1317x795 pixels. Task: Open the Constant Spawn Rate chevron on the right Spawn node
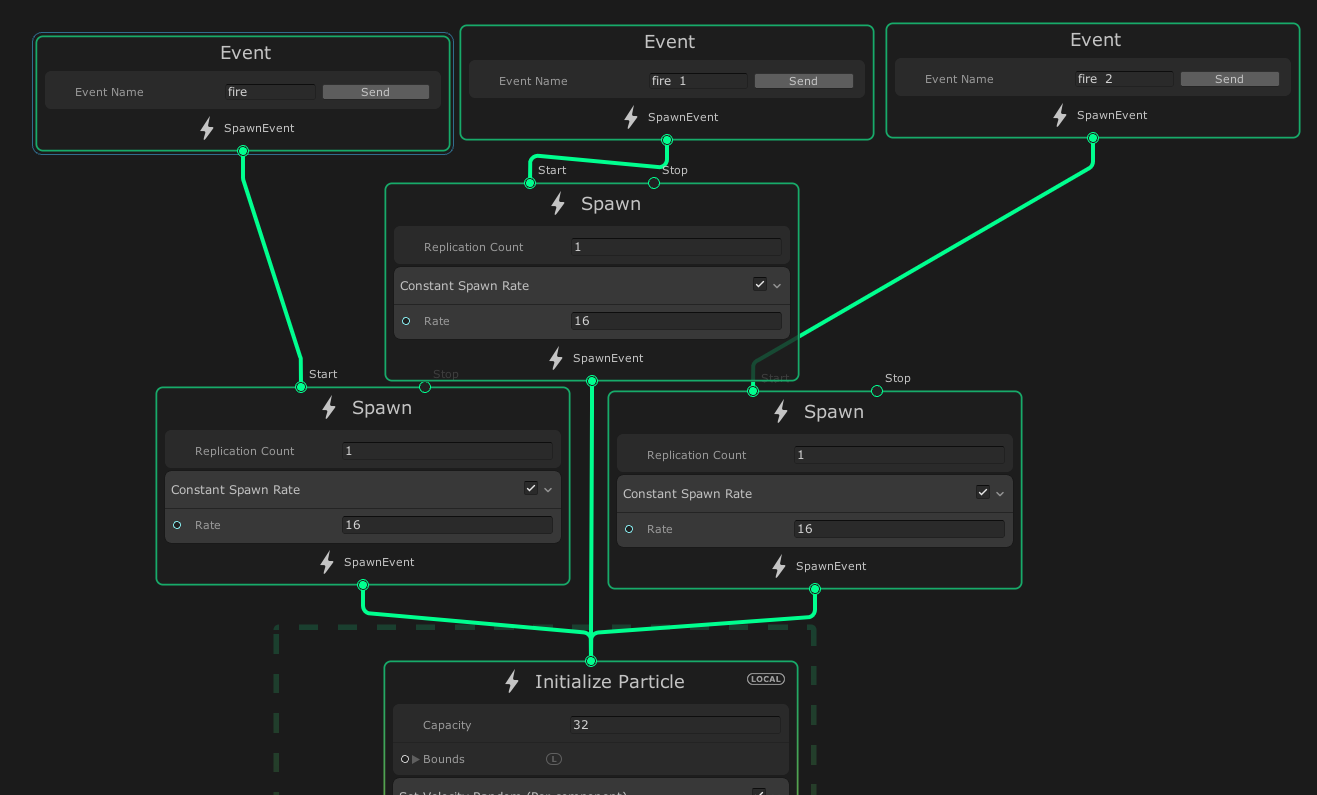coord(998,493)
